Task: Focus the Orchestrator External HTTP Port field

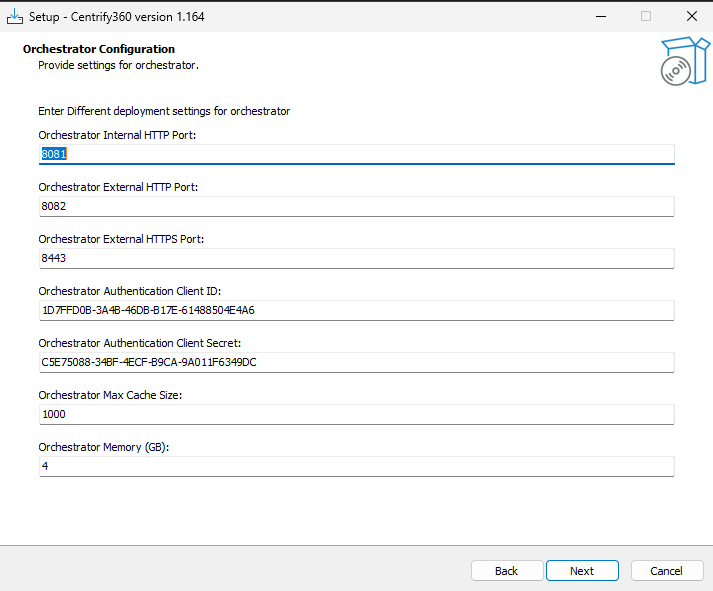Action: pyautogui.click(x=356, y=206)
